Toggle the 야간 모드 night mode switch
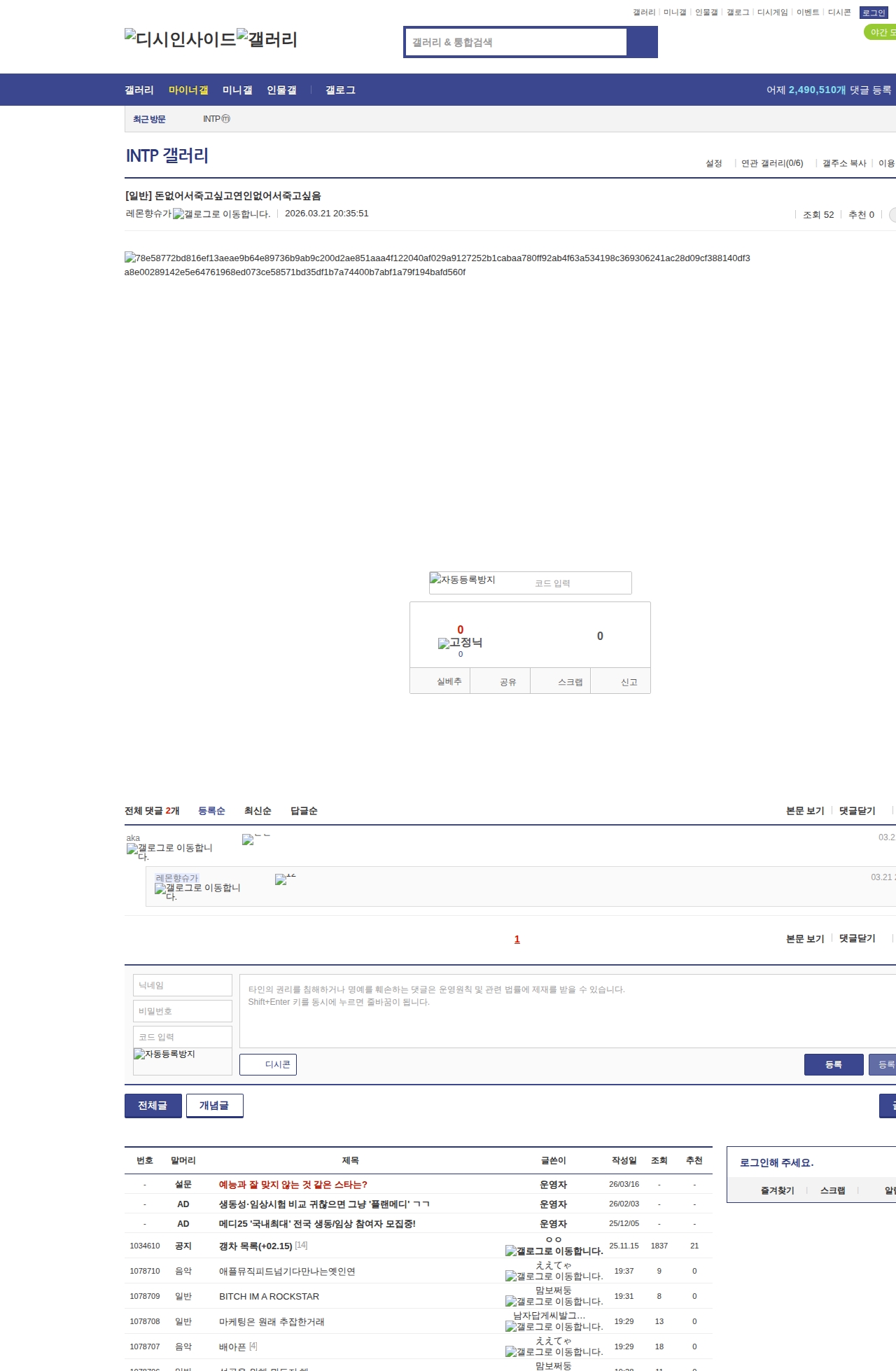The image size is (896, 1371). tap(881, 32)
